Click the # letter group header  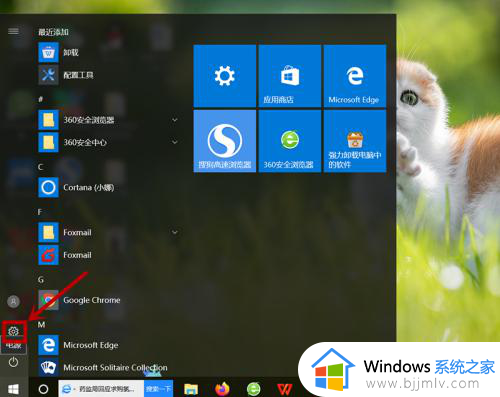pos(40,99)
